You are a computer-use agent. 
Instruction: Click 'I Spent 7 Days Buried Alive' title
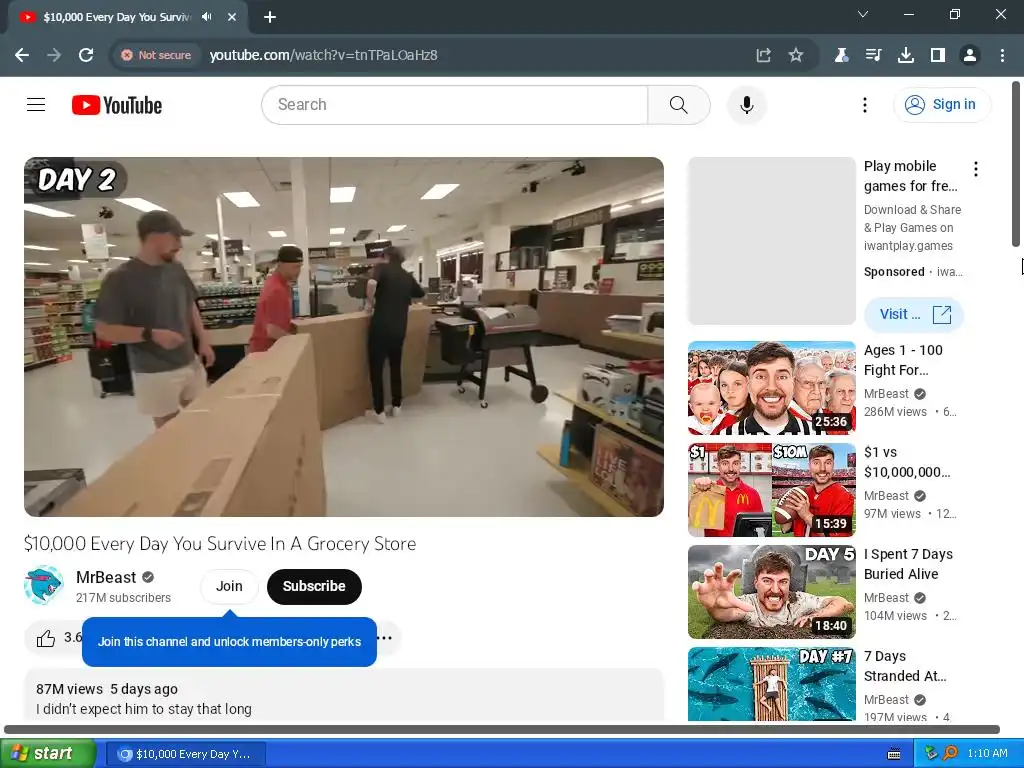point(908,564)
